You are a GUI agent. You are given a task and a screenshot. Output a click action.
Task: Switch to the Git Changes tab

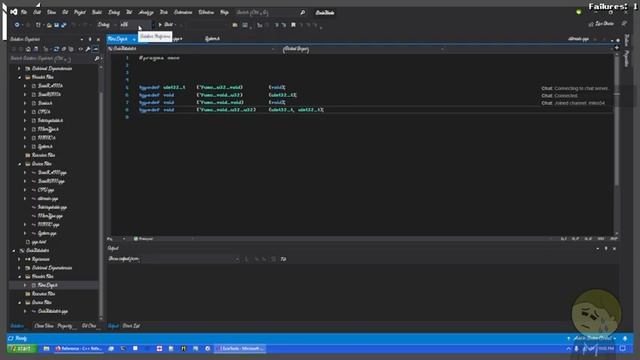pyautogui.click(x=89, y=326)
